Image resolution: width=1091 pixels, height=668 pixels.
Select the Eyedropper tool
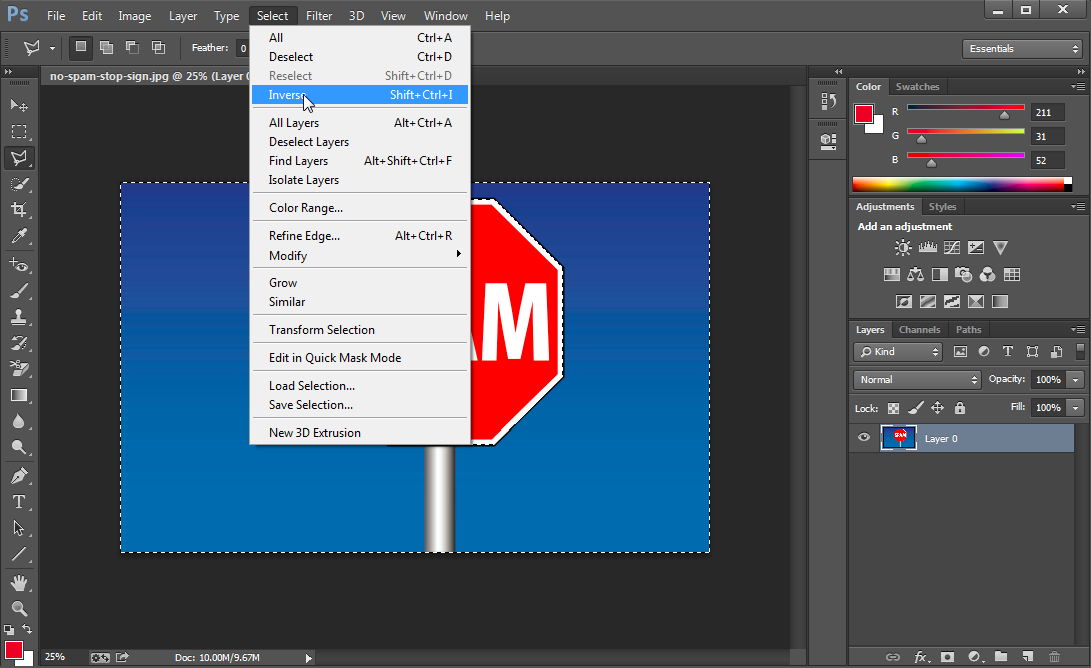click(19, 237)
